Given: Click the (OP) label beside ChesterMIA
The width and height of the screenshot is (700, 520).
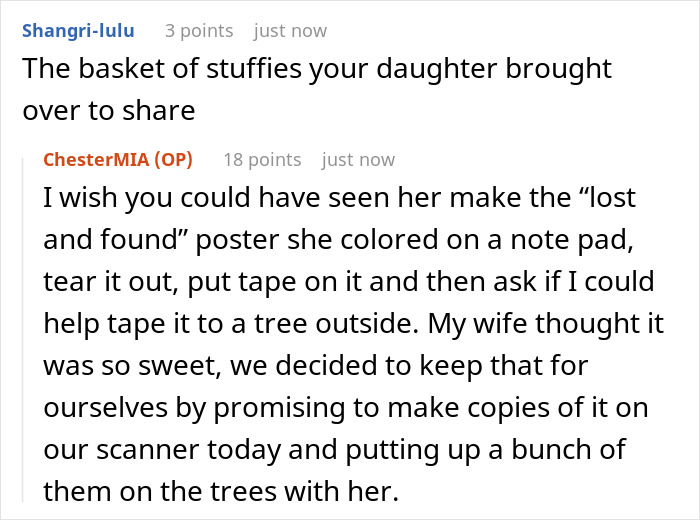Looking at the screenshot, I should pos(175,160).
